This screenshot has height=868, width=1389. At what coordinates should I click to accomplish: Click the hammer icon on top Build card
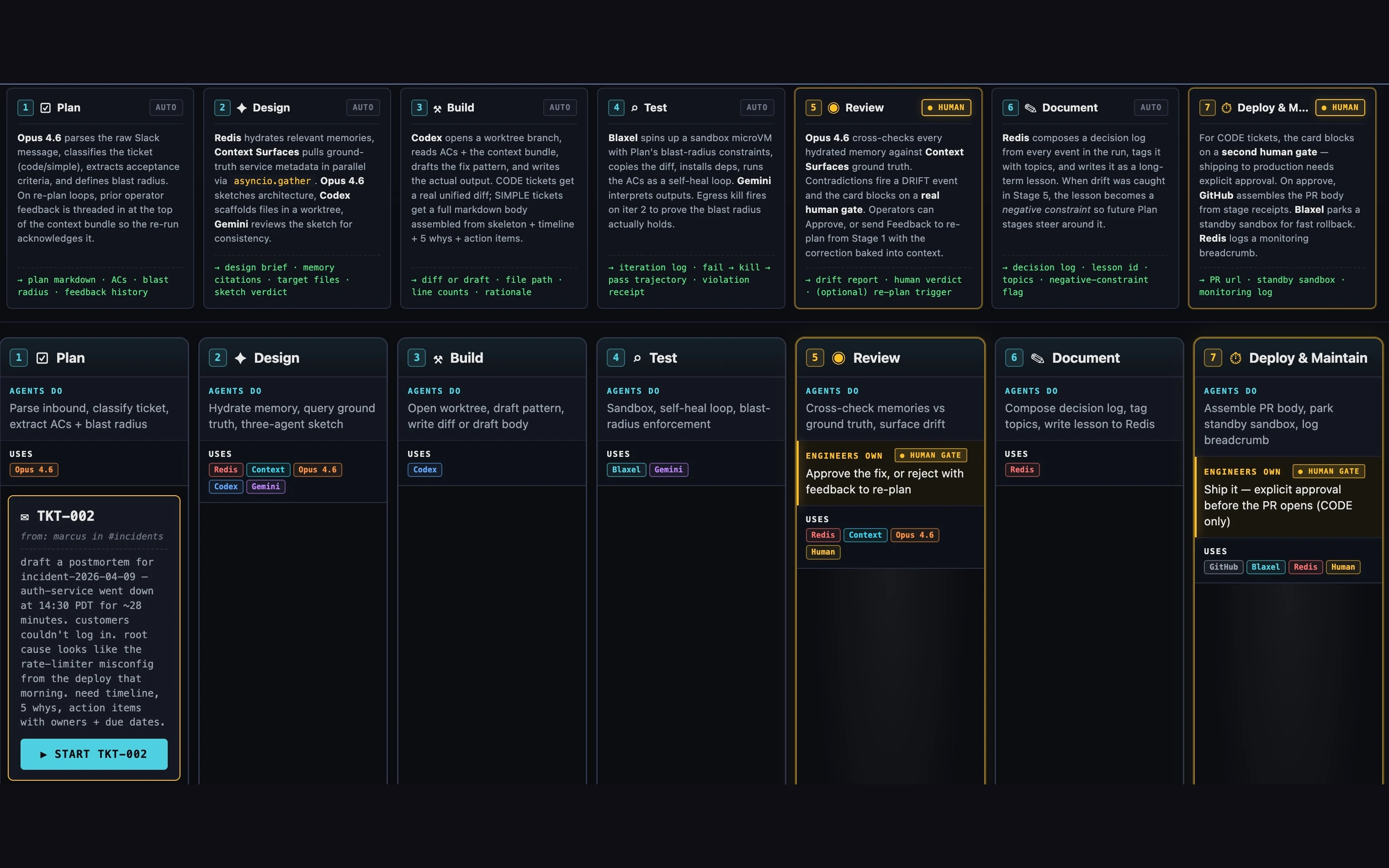click(x=437, y=109)
